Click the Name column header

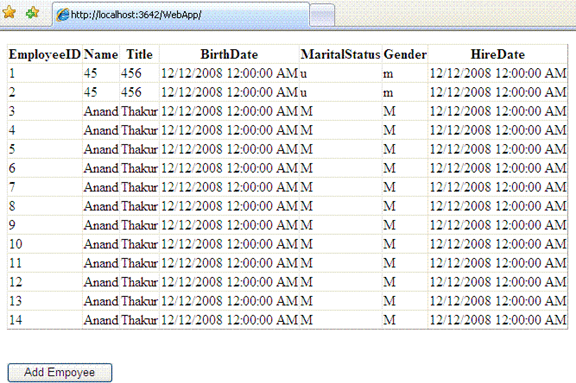101,54
